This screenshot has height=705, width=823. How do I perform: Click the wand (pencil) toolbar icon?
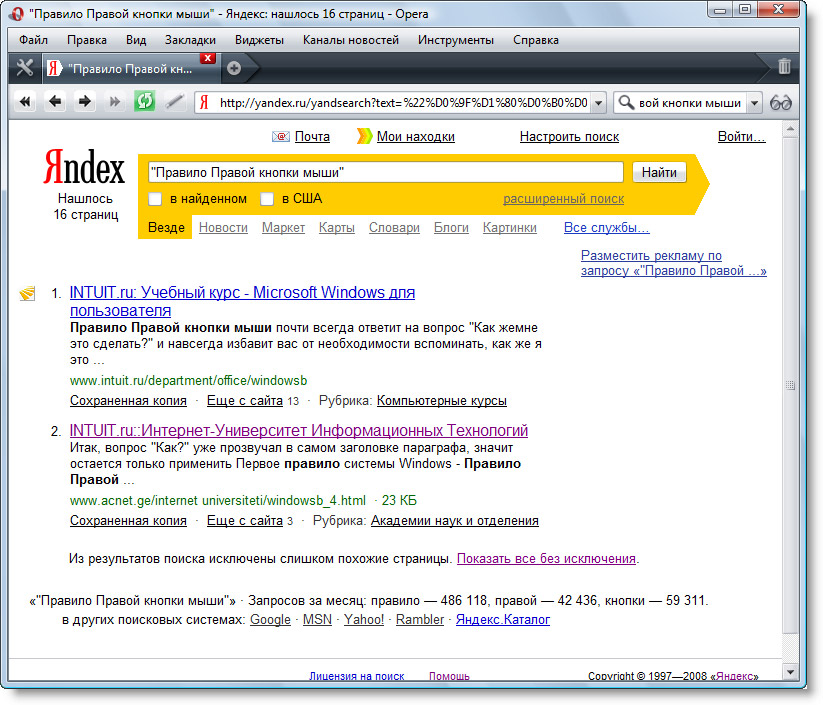click(x=174, y=102)
